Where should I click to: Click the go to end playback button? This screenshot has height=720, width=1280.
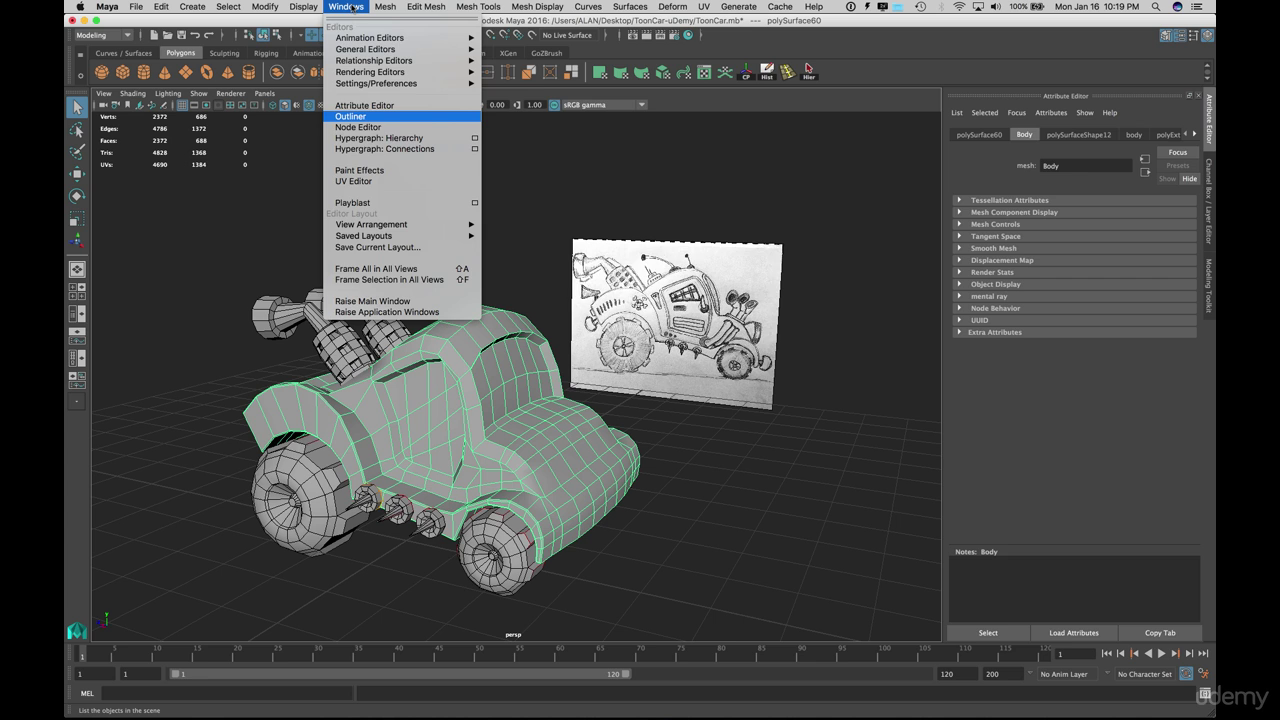(1203, 653)
